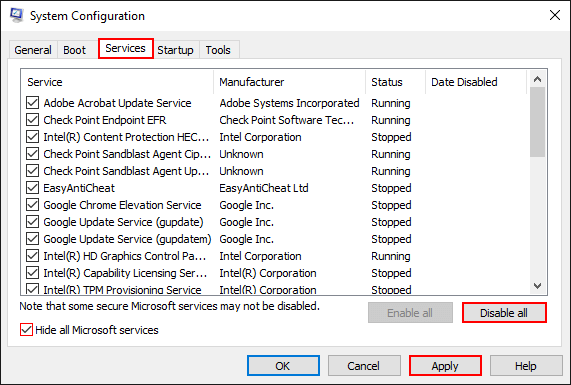This screenshot has width=571, height=385.
Task: Select the Services tab
Action: (125, 48)
